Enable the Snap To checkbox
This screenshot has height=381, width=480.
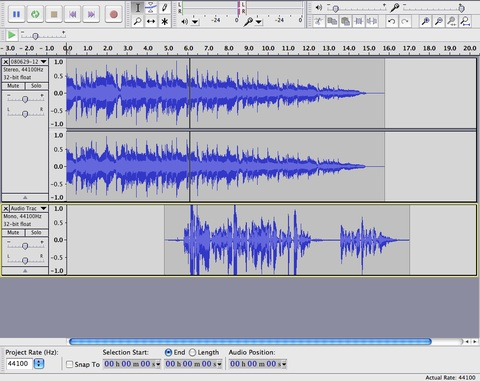[69, 364]
